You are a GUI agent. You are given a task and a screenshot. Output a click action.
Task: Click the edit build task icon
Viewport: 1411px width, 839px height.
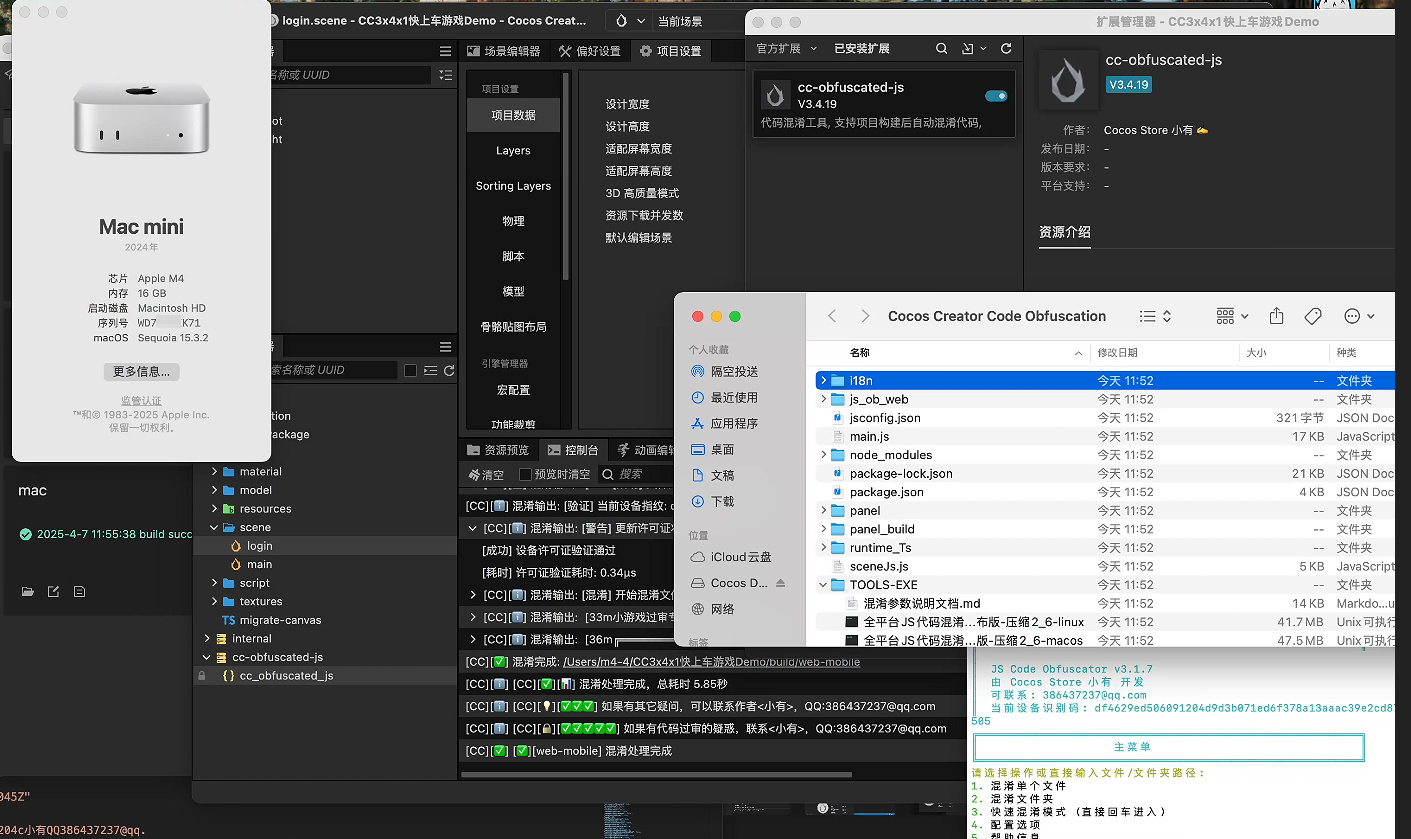click(54, 592)
